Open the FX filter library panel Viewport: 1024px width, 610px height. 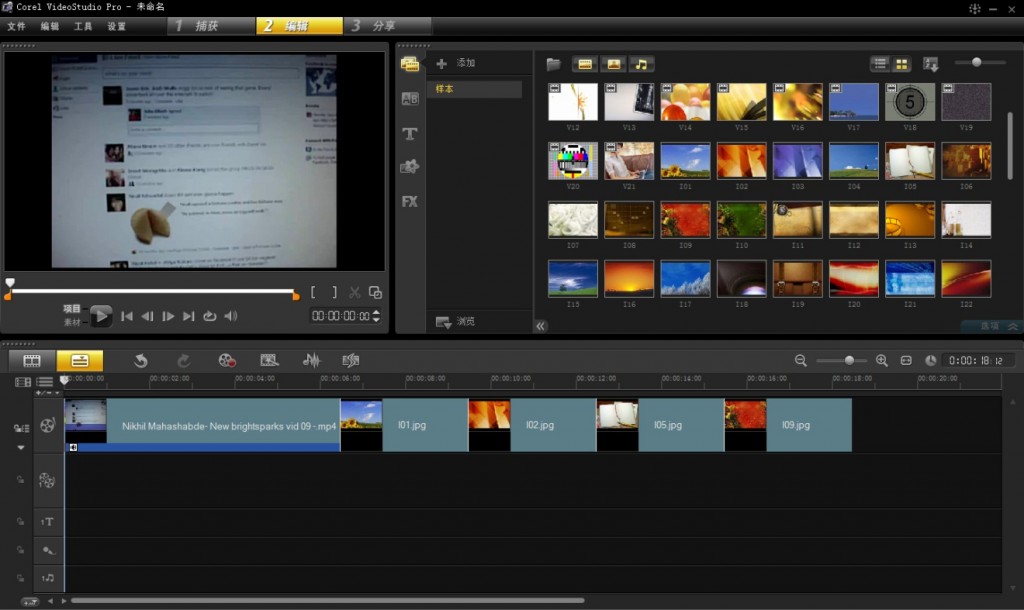pyautogui.click(x=410, y=201)
